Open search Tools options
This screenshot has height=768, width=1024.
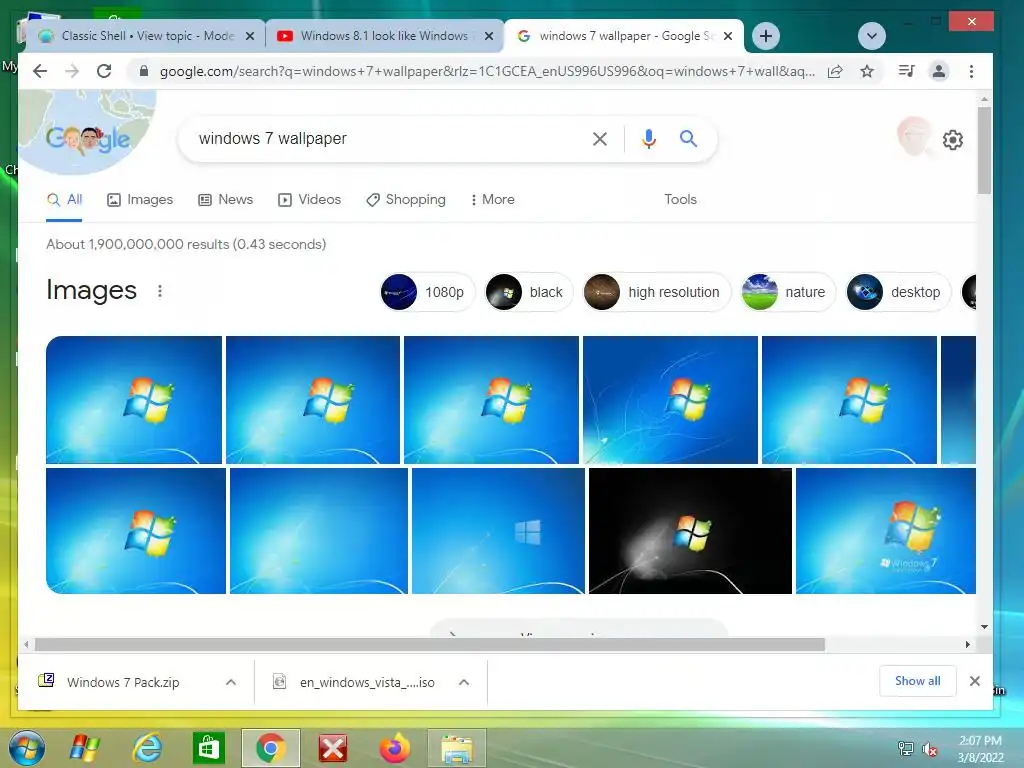(x=680, y=200)
